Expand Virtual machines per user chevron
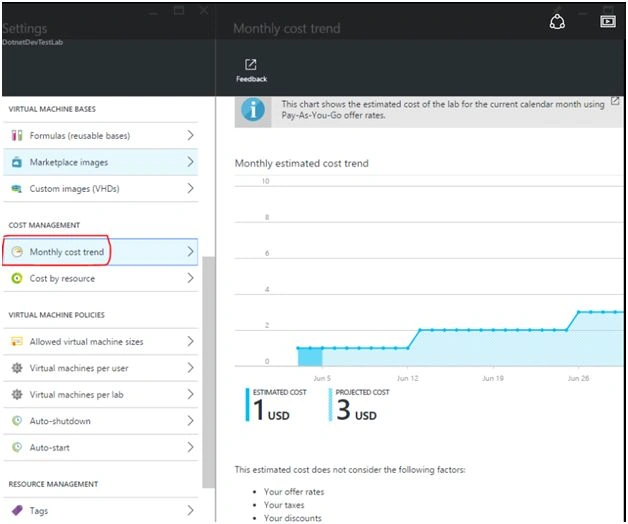This screenshot has width=628, height=524. pos(191,368)
